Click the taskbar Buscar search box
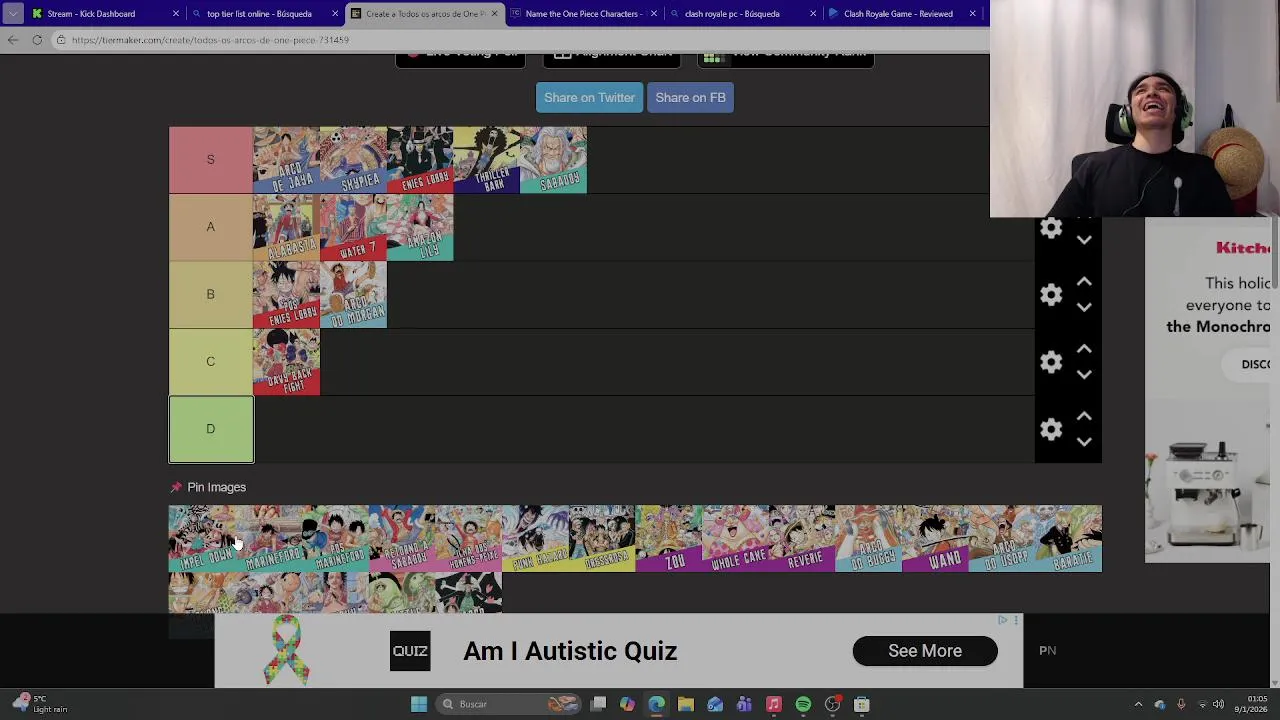Viewport: 1280px width, 720px height. [x=510, y=704]
